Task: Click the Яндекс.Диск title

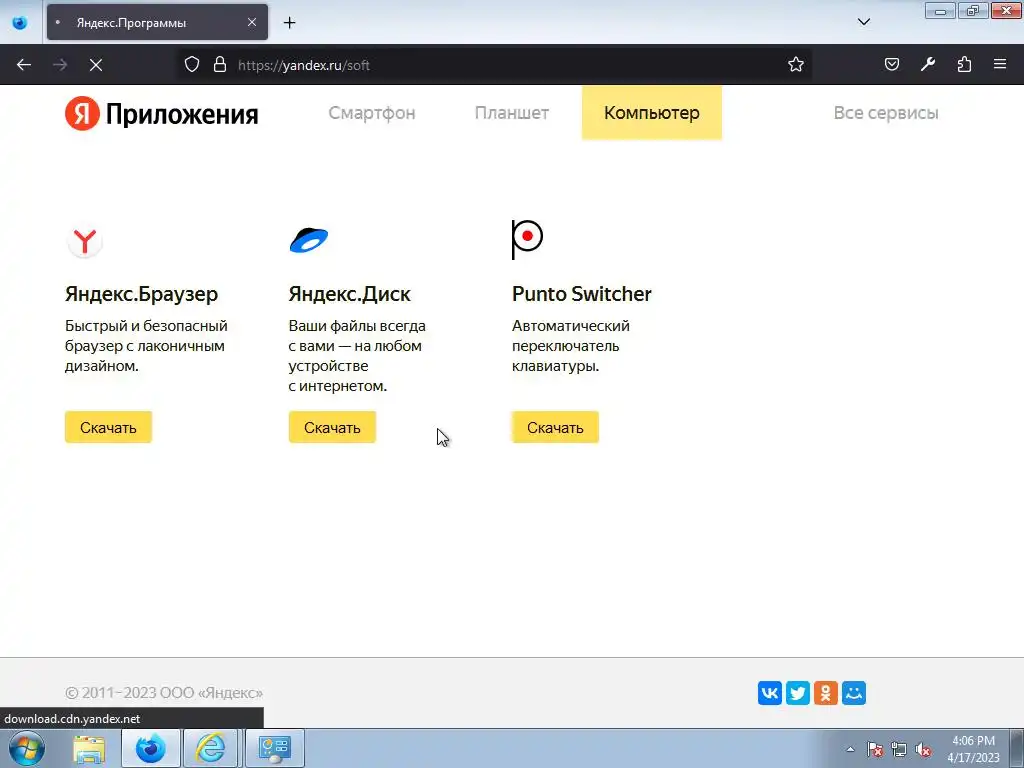Action: click(x=349, y=295)
